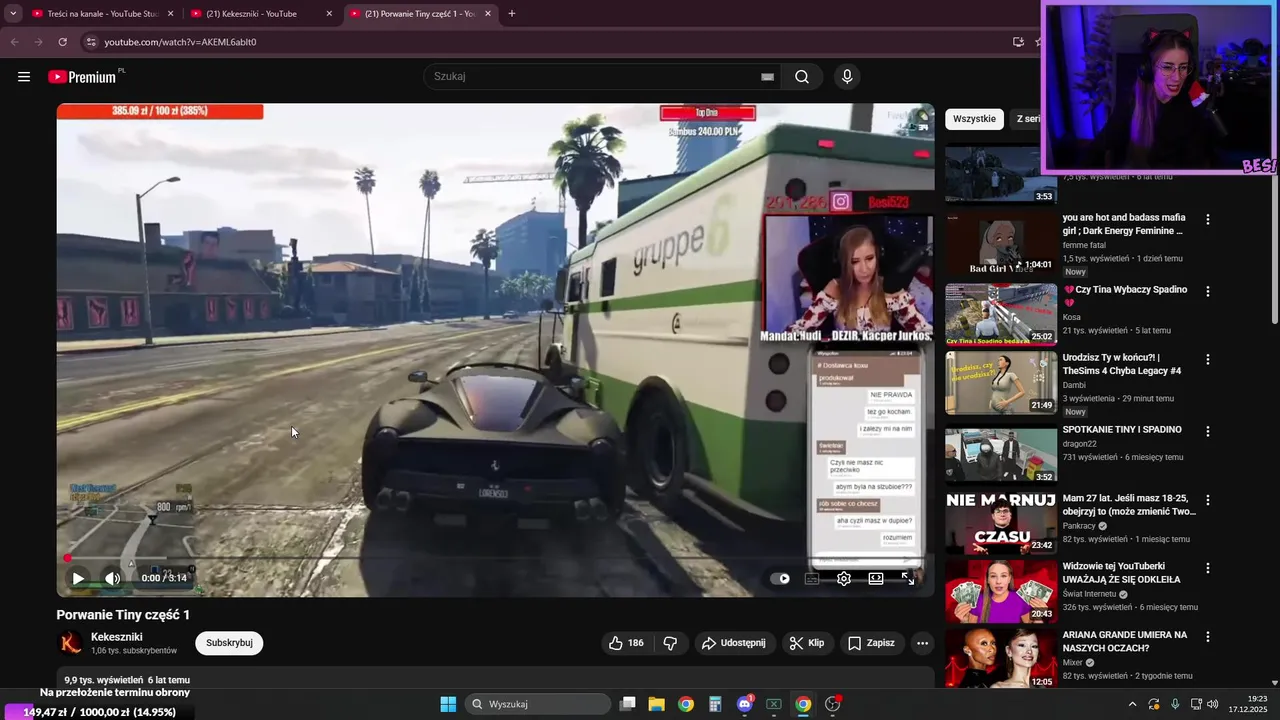Viewport: 1280px width, 720px height.
Task: Mute the video volume
Action: [x=112, y=578]
